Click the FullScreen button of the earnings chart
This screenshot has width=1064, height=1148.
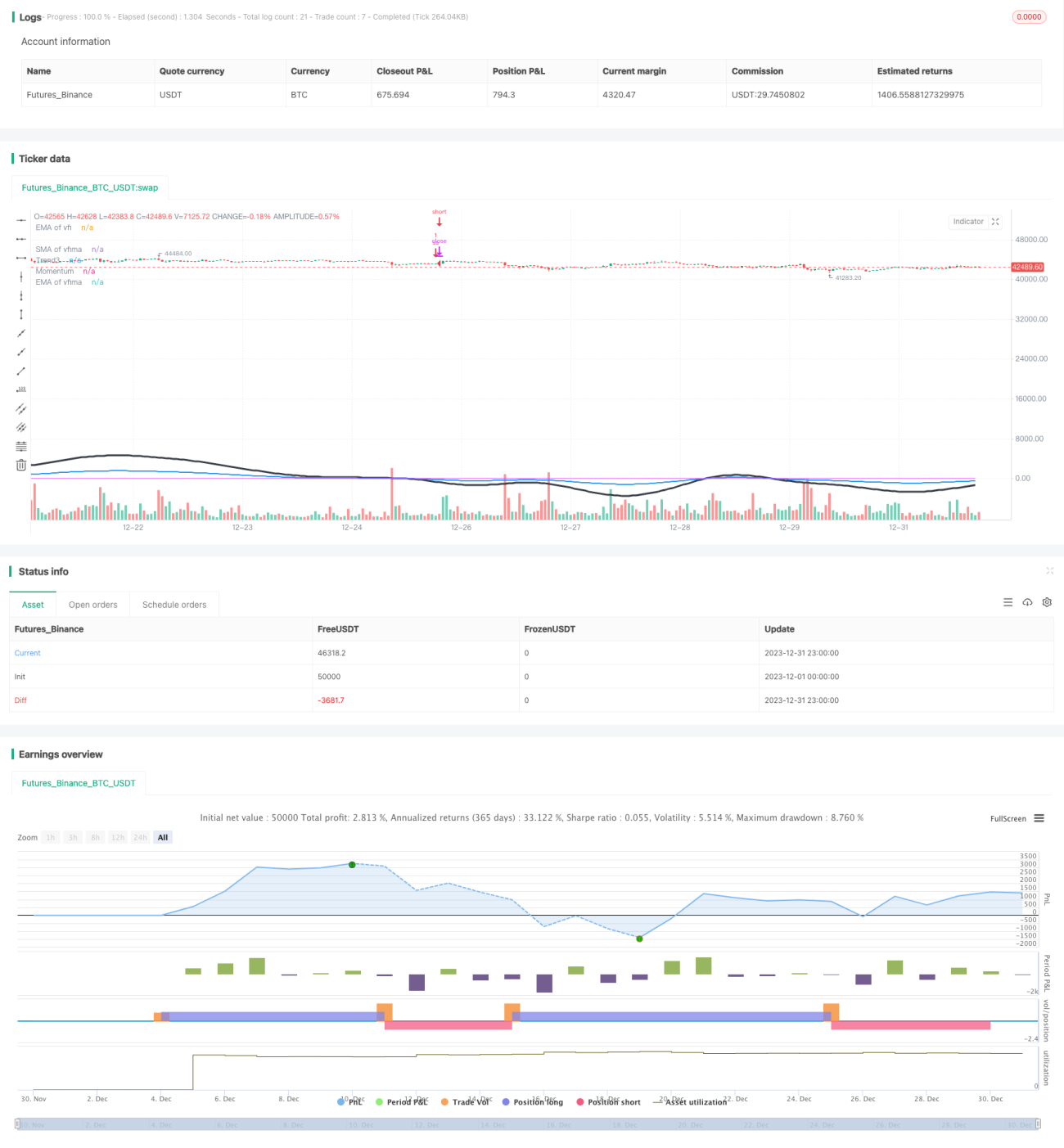tap(1008, 818)
